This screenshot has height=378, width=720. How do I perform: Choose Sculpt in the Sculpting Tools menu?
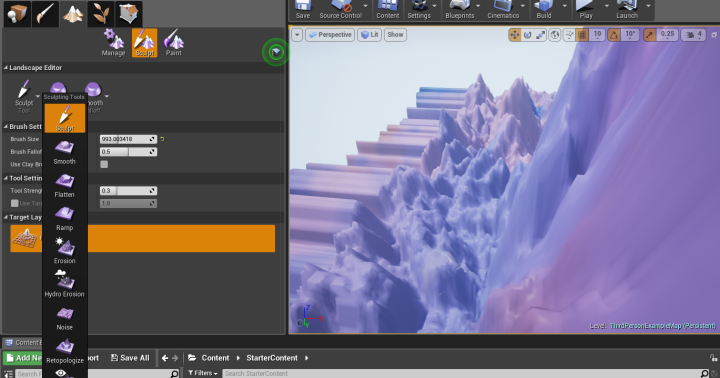pyautogui.click(x=65, y=118)
